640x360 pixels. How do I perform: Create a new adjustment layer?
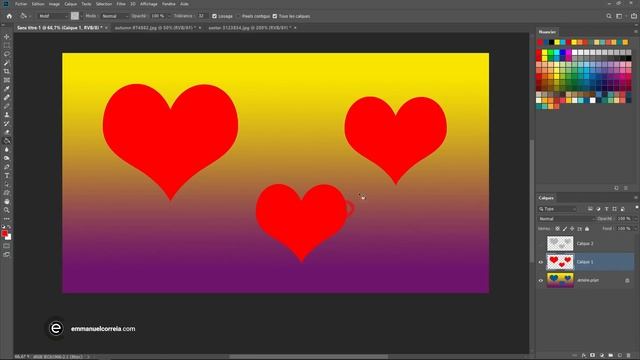pyautogui.click(x=602, y=356)
